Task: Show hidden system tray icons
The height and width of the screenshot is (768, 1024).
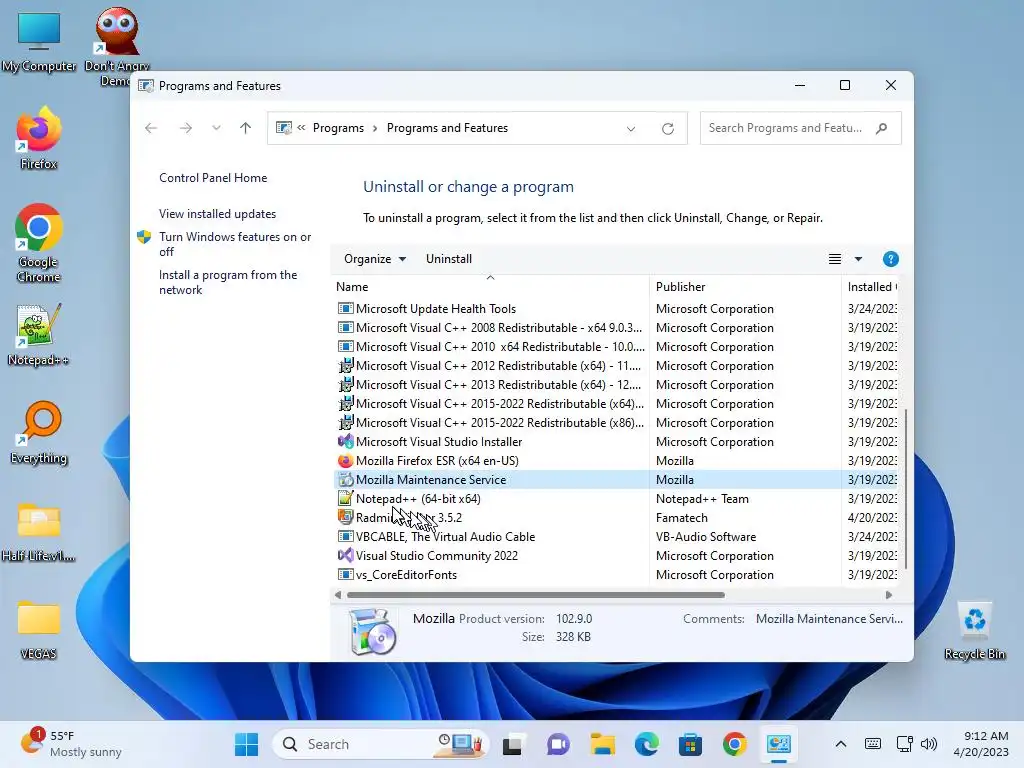Action: 841,744
